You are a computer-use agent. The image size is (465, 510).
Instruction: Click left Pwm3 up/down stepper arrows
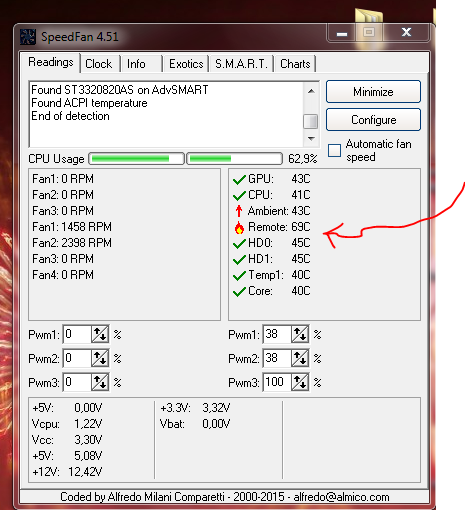tap(100, 382)
